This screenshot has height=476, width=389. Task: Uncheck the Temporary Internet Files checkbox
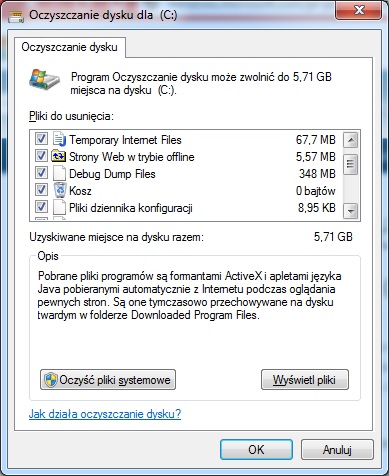pyautogui.click(x=41, y=139)
